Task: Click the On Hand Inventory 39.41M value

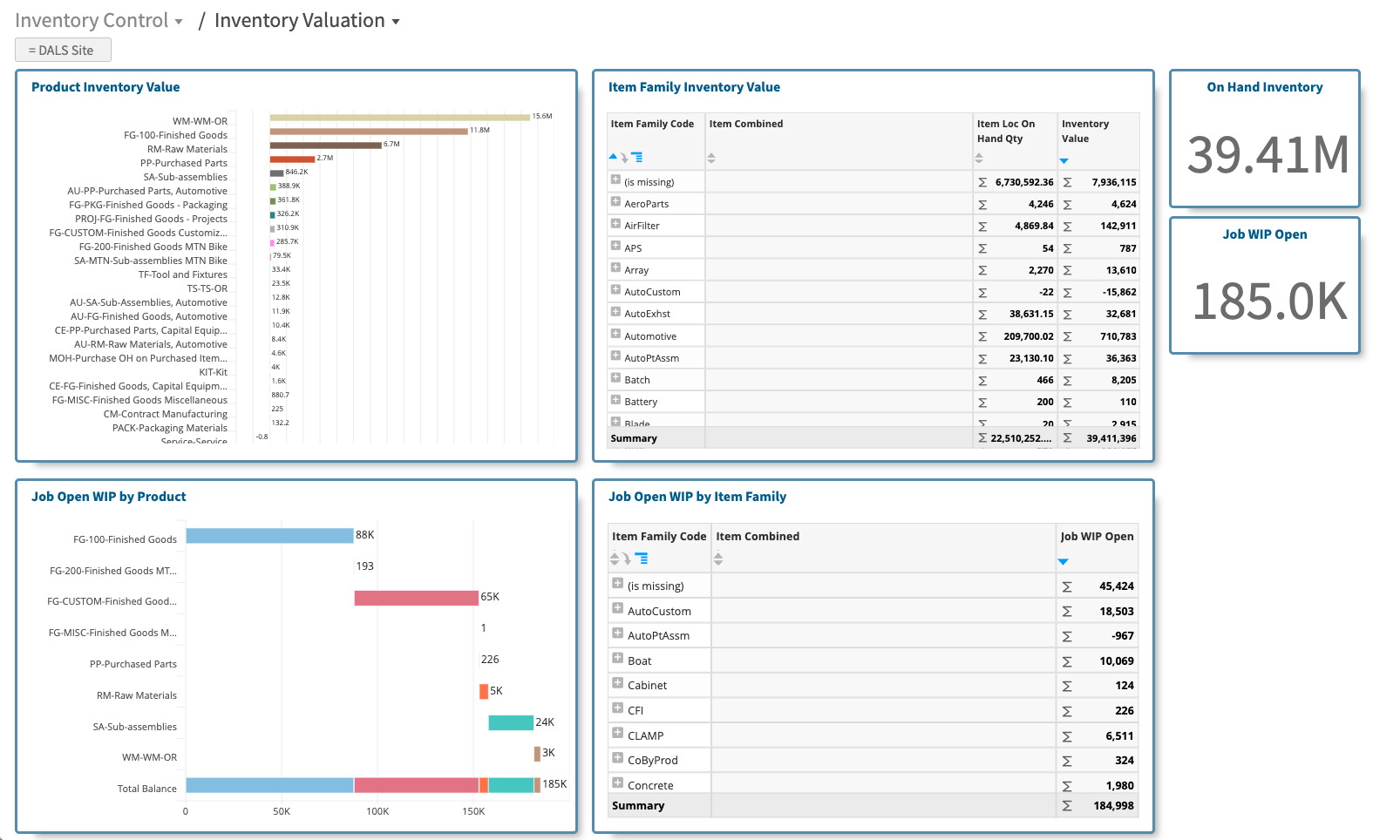Action: point(1267,155)
